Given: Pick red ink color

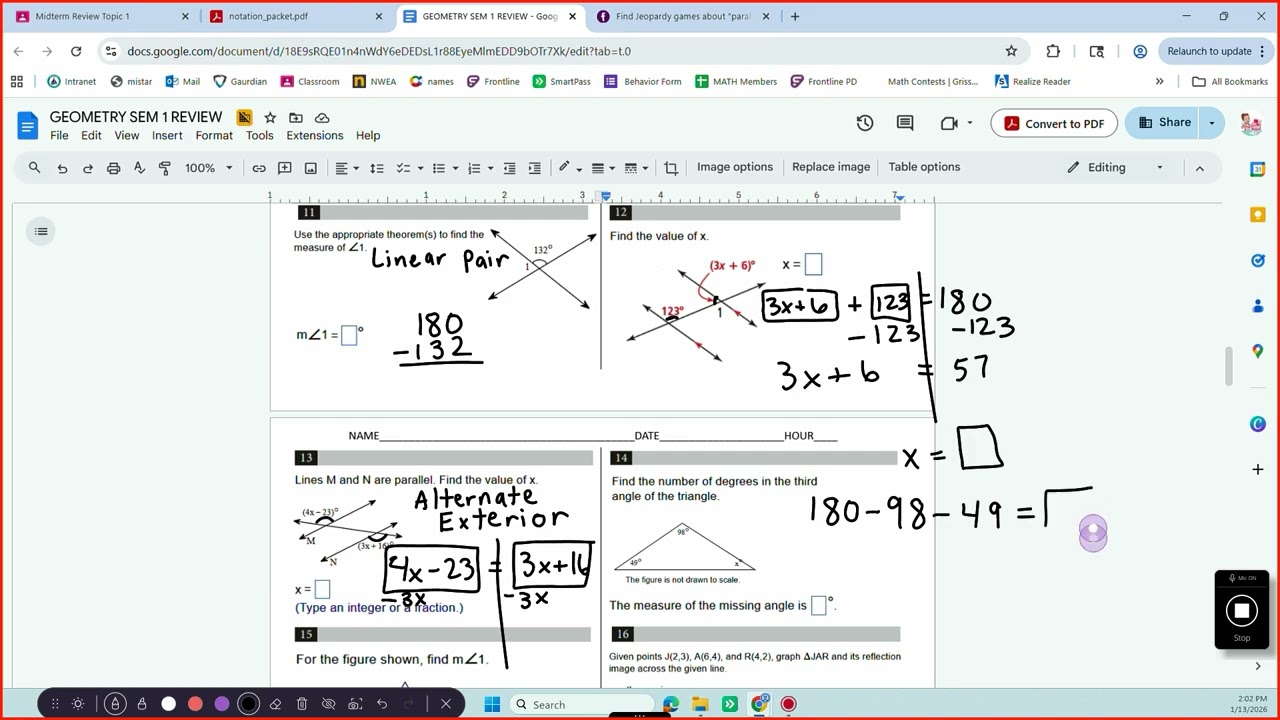Looking at the screenshot, I should (195, 704).
